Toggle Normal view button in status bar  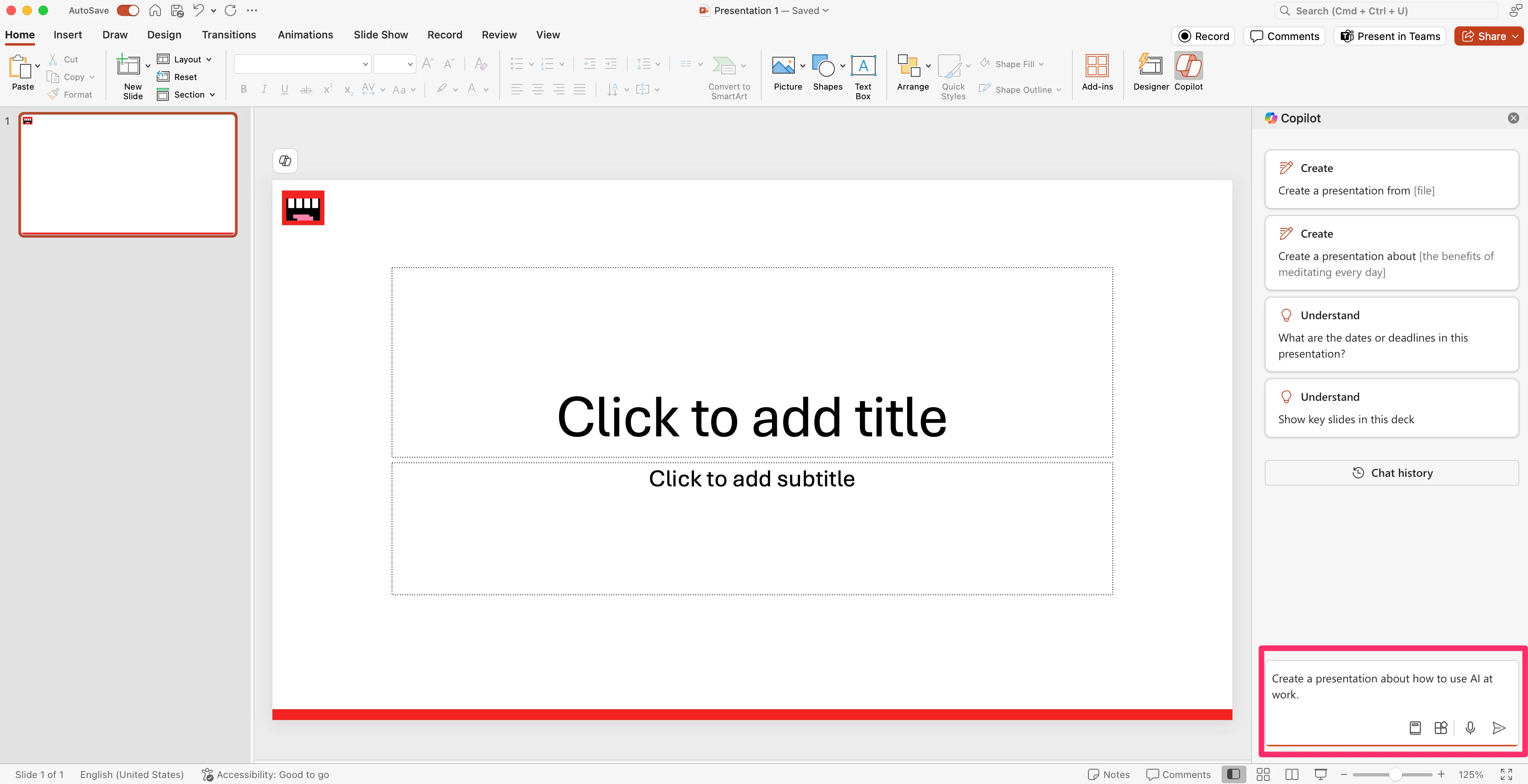[1233, 774]
